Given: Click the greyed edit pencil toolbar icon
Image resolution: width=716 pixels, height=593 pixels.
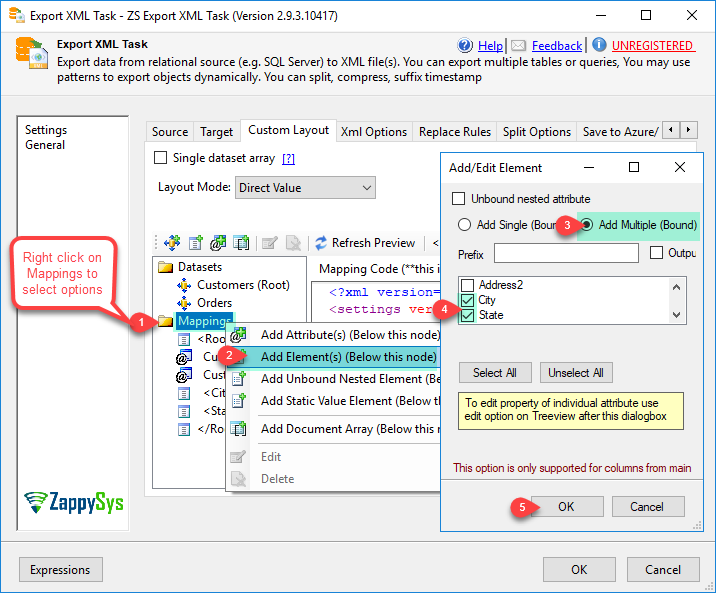Looking at the screenshot, I should click(270, 242).
